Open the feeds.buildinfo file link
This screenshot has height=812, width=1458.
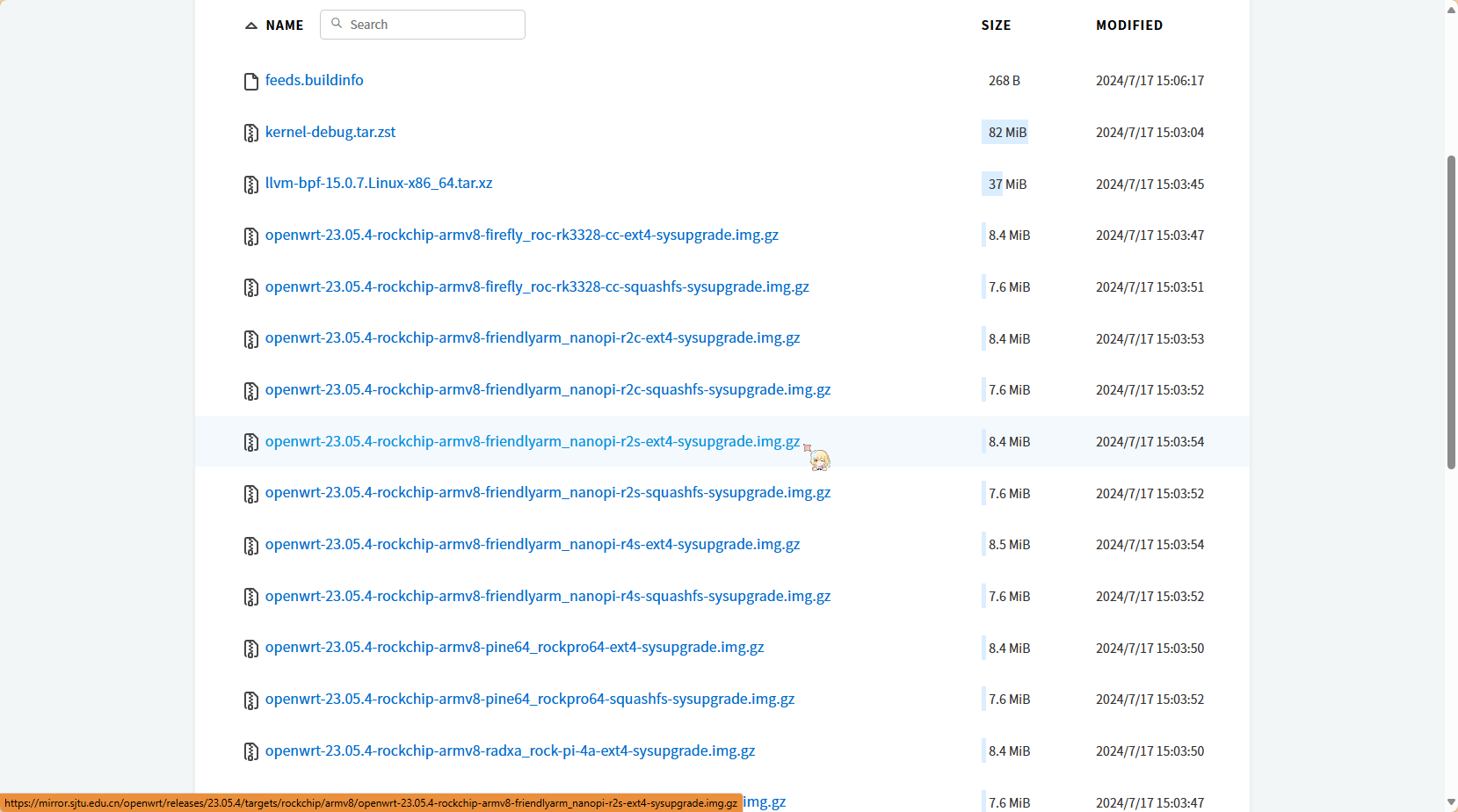[x=314, y=80]
